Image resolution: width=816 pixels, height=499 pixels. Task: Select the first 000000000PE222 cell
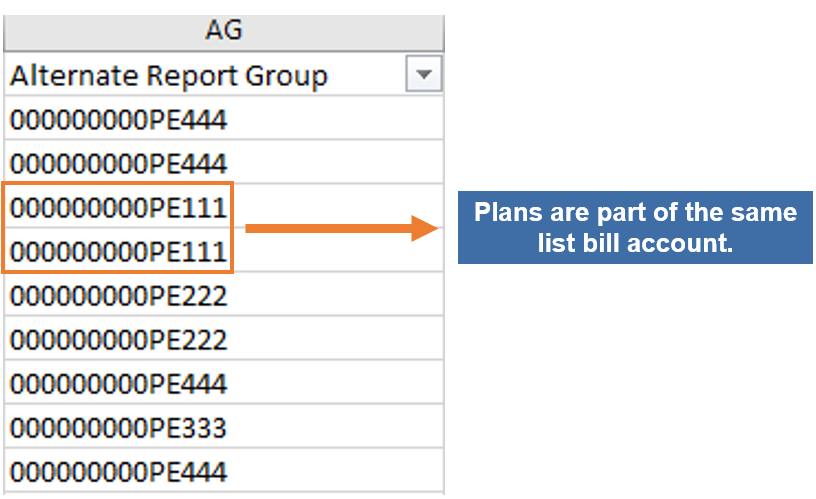click(x=120, y=295)
